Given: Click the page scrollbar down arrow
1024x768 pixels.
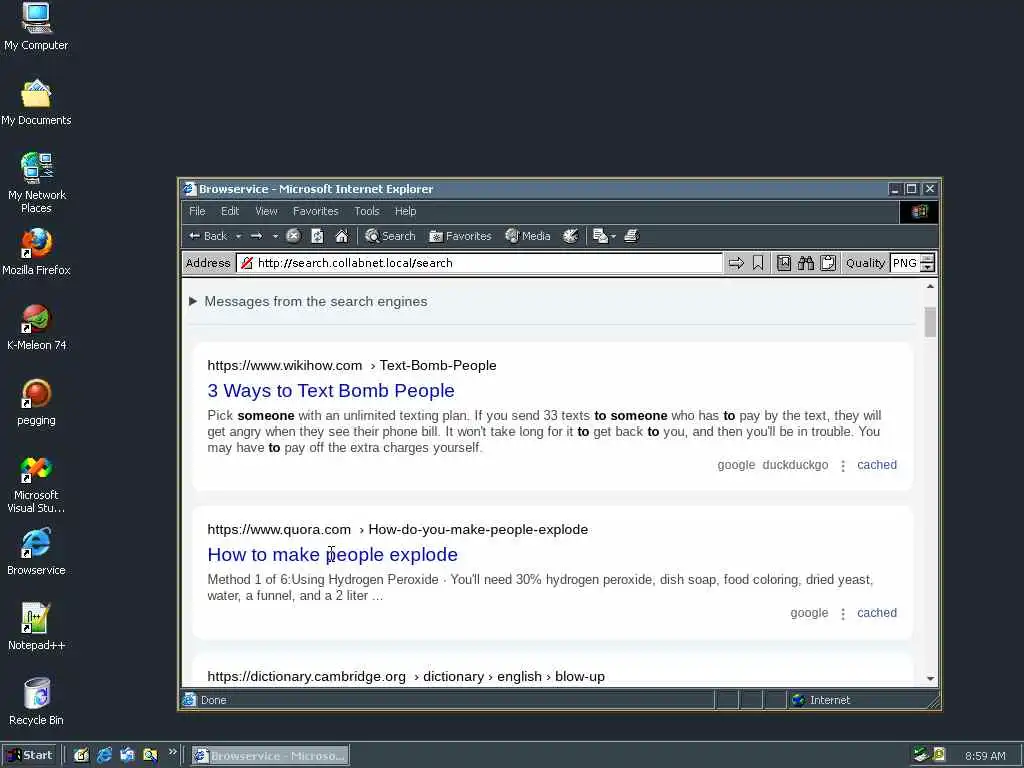Looking at the screenshot, I should coord(930,679).
